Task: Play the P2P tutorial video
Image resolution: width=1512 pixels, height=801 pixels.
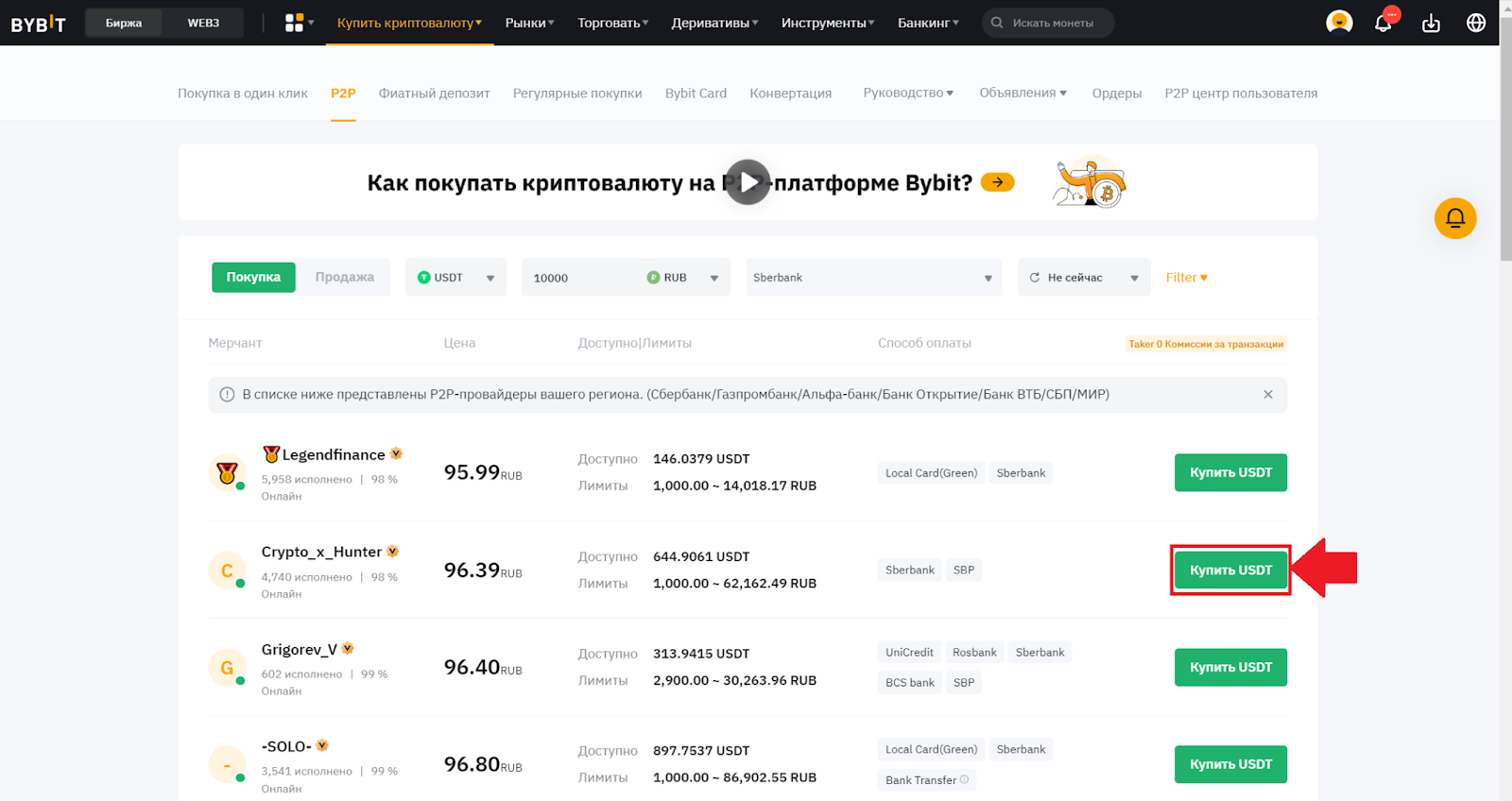Action: [x=747, y=182]
